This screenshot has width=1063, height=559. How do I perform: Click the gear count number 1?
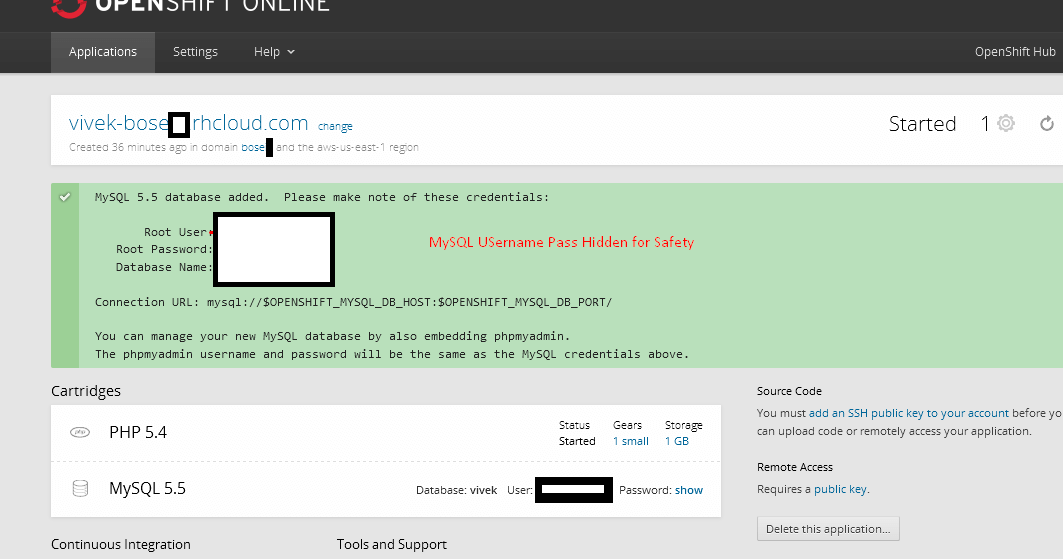coord(984,124)
